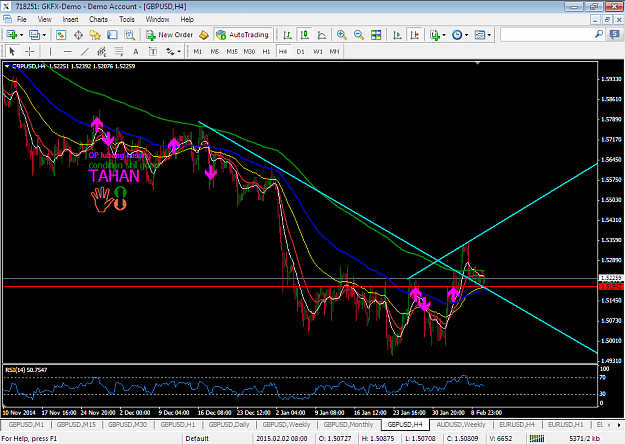
Task: Select the Text Label tool
Action: (x=153, y=51)
